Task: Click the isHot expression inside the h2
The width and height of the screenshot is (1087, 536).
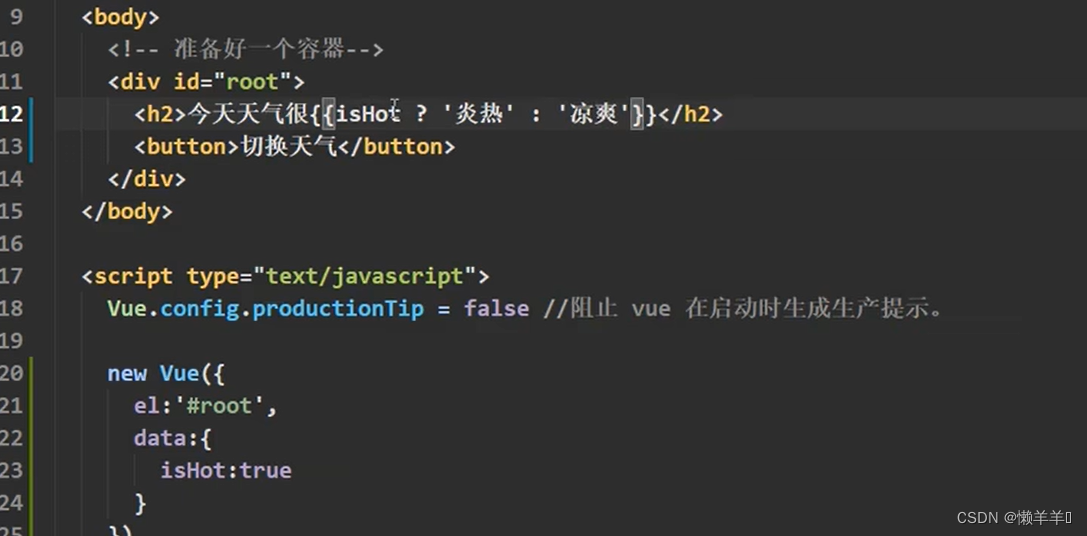Action: pyautogui.click(x=367, y=114)
